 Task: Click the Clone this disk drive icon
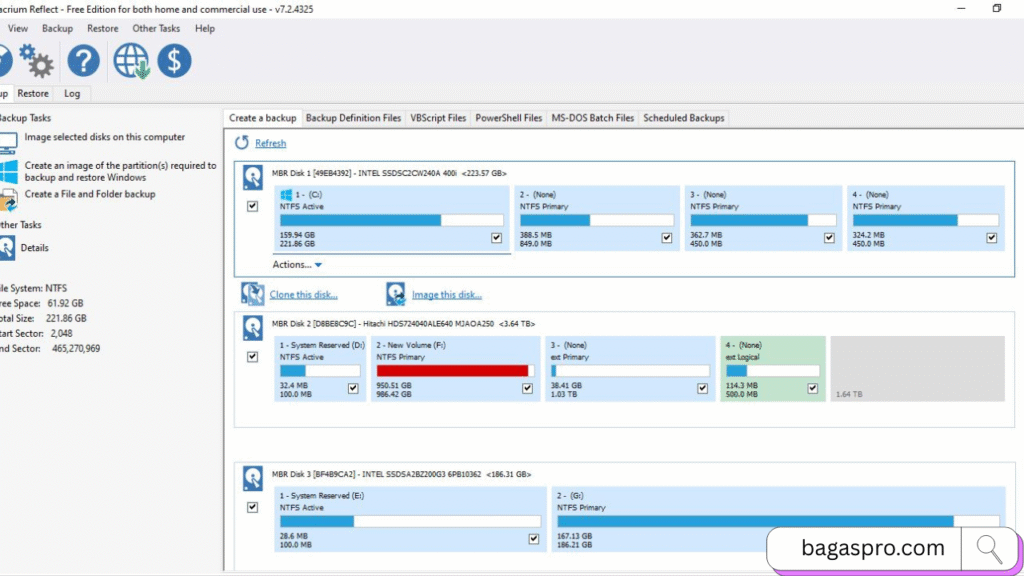pos(252,292)
